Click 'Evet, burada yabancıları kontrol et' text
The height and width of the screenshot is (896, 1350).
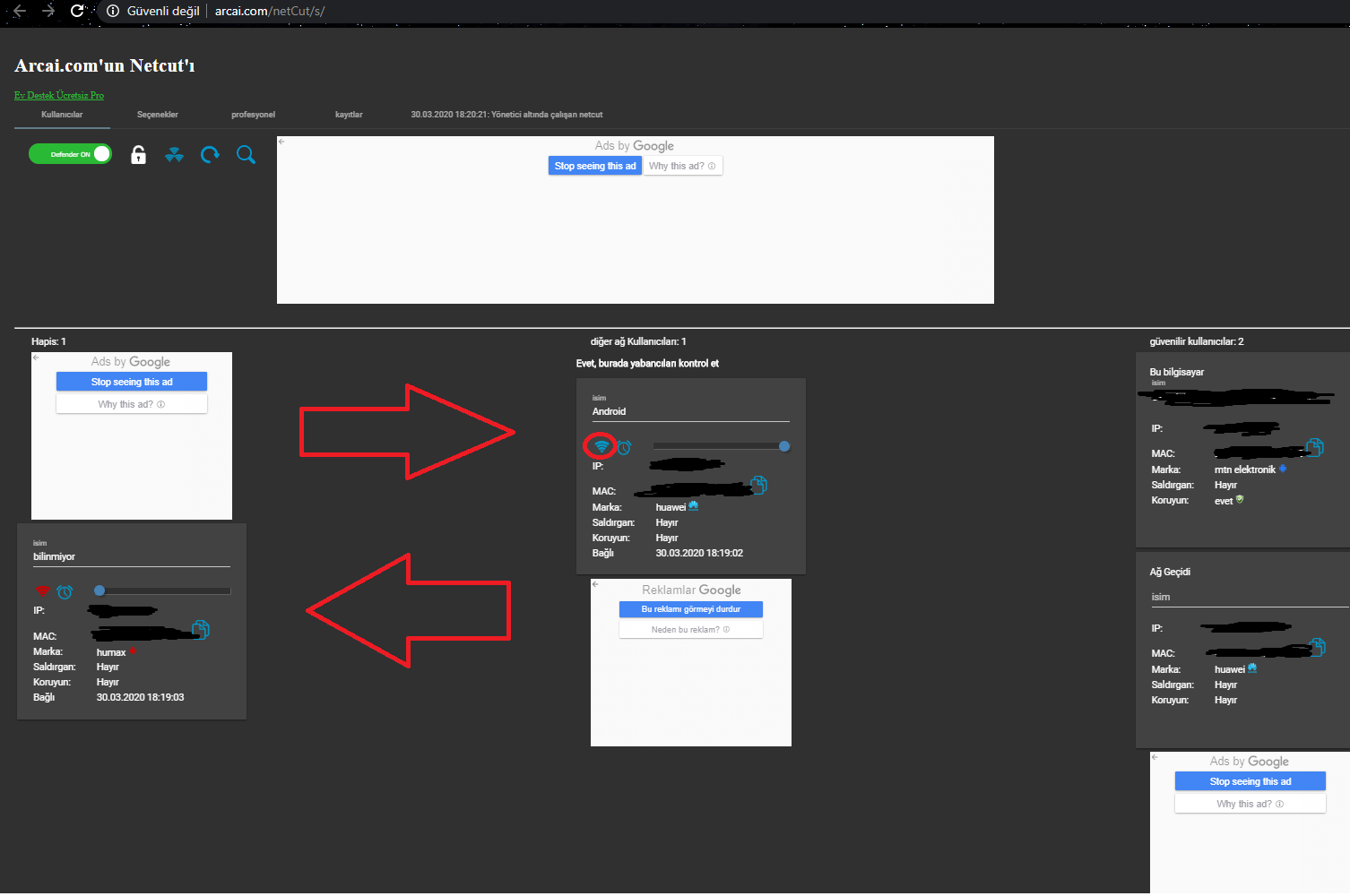[647, 363]
